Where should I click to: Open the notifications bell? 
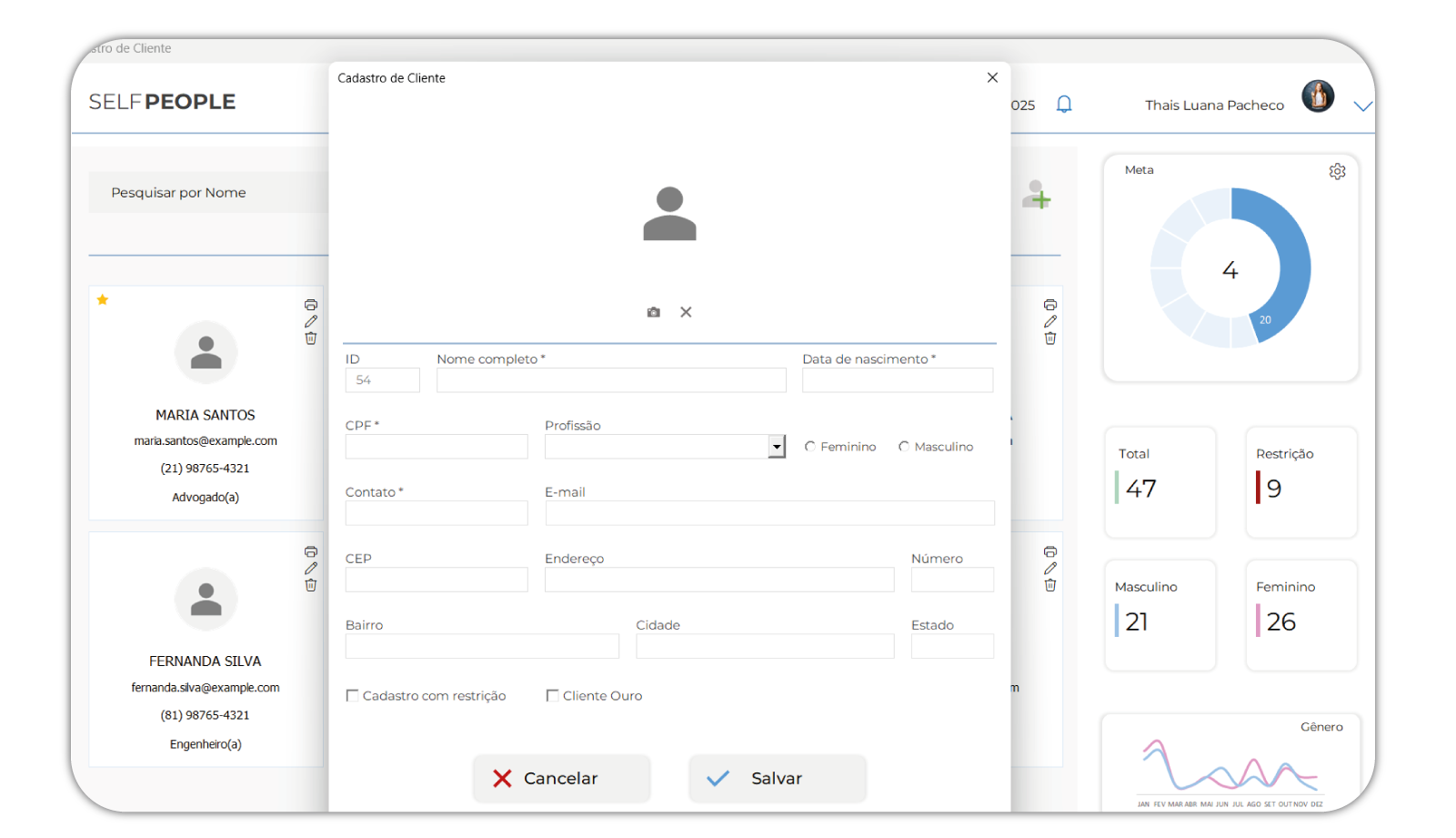(1064, 105)
